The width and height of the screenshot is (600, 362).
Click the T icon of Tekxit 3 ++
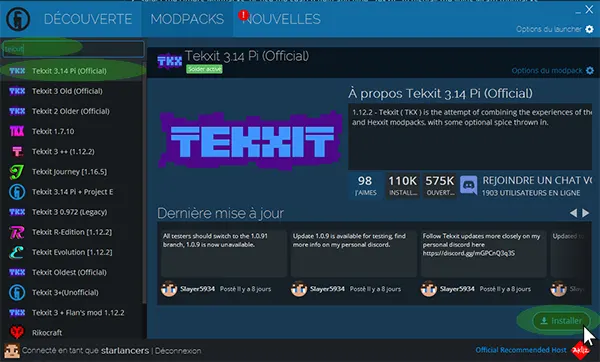pyautogui.click(x=17, y=152)
